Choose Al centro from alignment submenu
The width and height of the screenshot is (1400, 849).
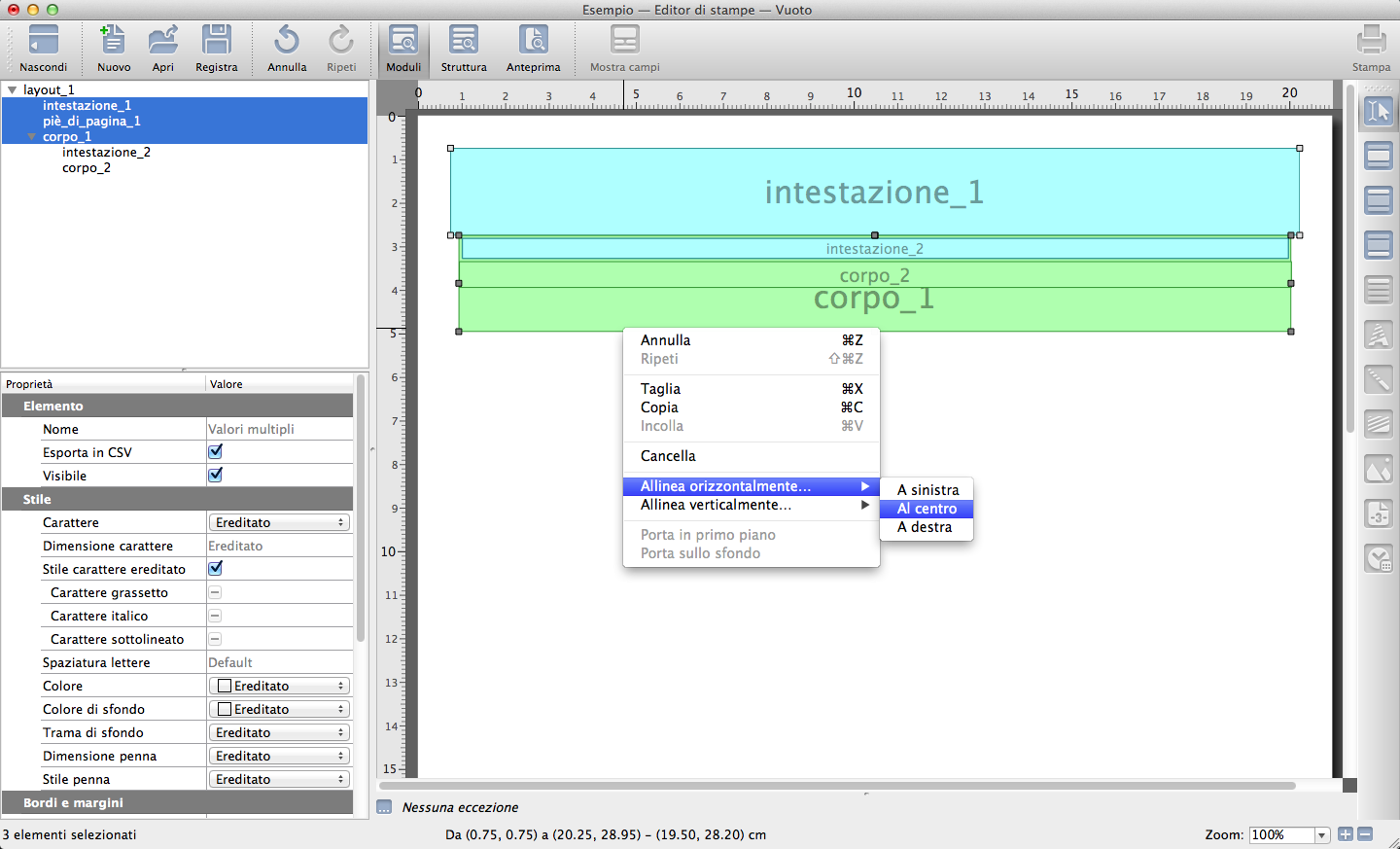(927, 509)
